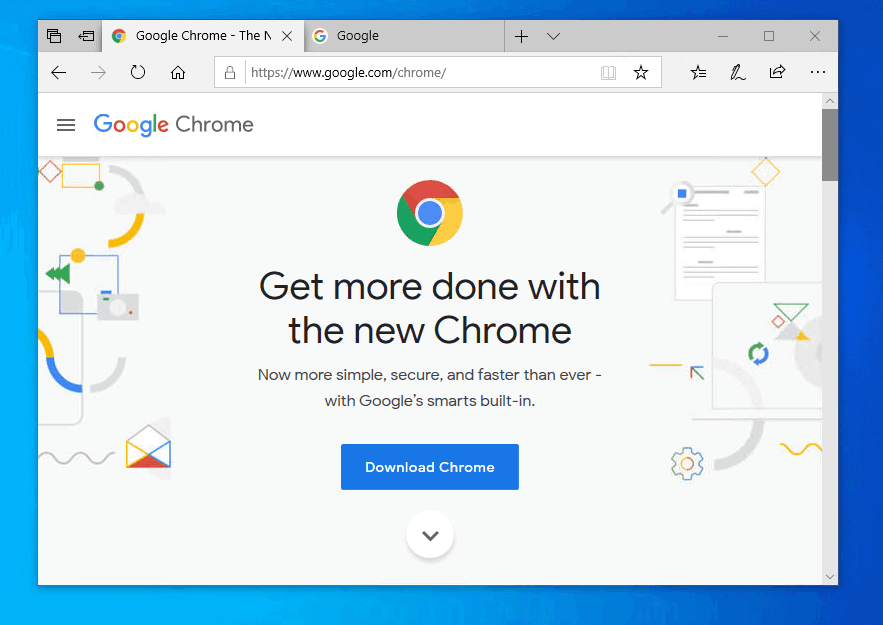Click the large Chrome logo image
This screenshot has width=883, height=625.
tap(430, 213)
